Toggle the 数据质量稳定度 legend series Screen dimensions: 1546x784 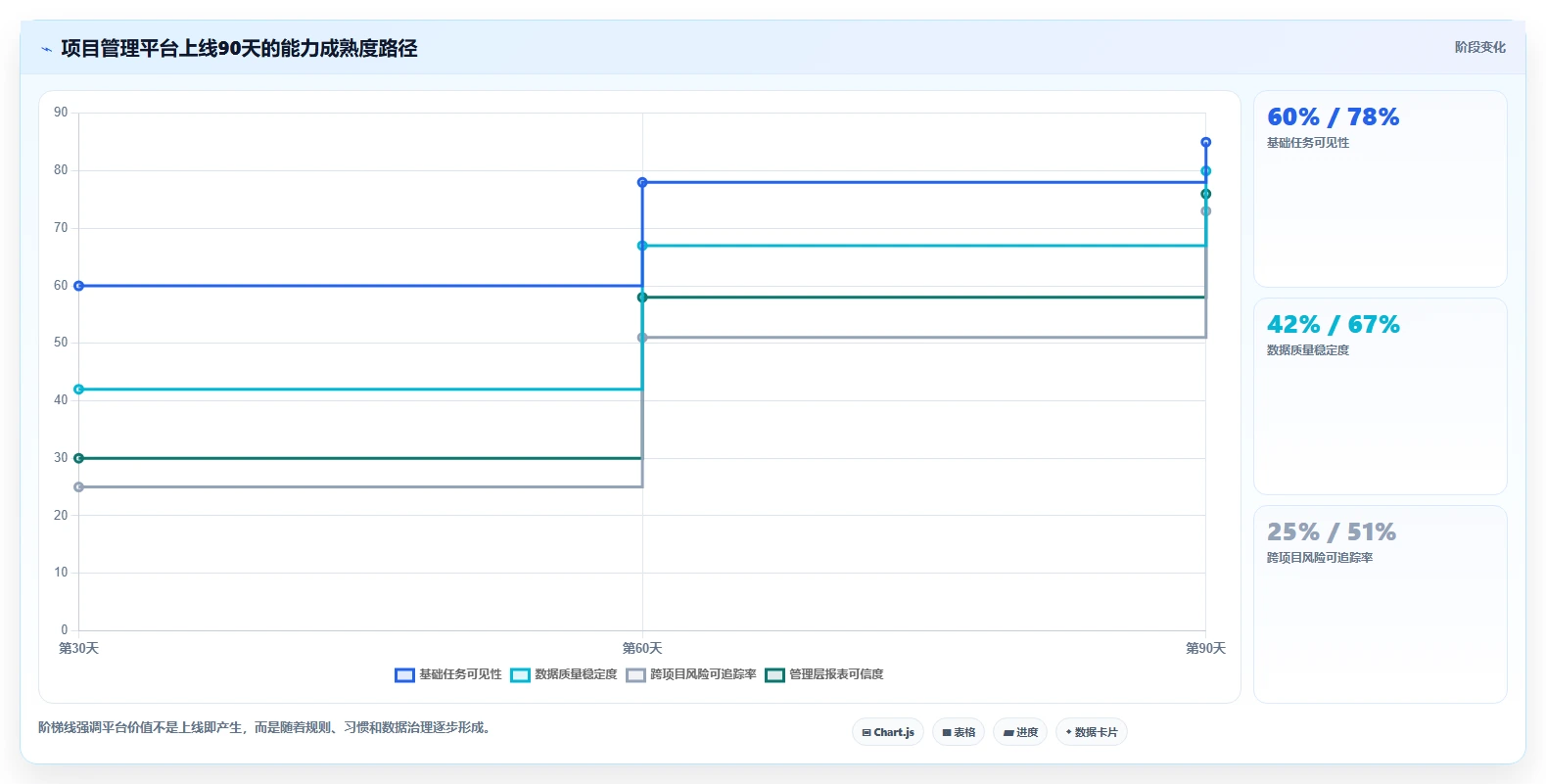click(x=564, y=674)
